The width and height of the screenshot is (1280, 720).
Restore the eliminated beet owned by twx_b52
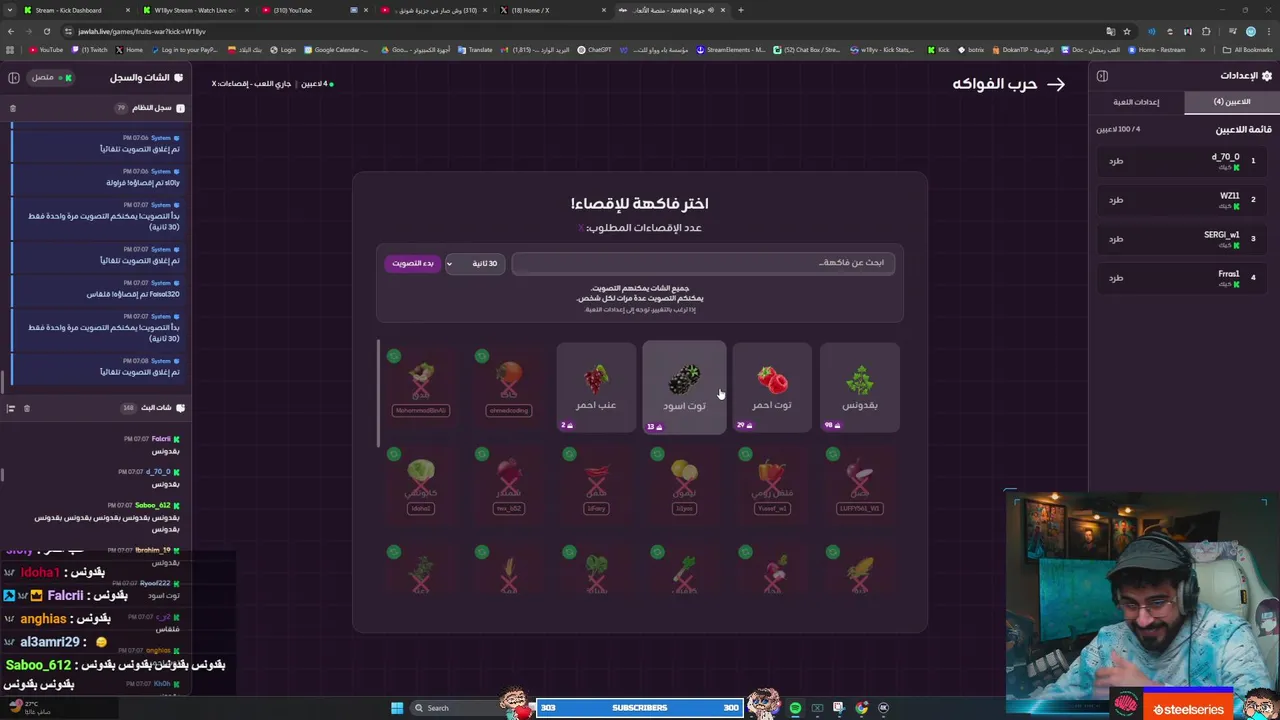(x=482, y=454)
